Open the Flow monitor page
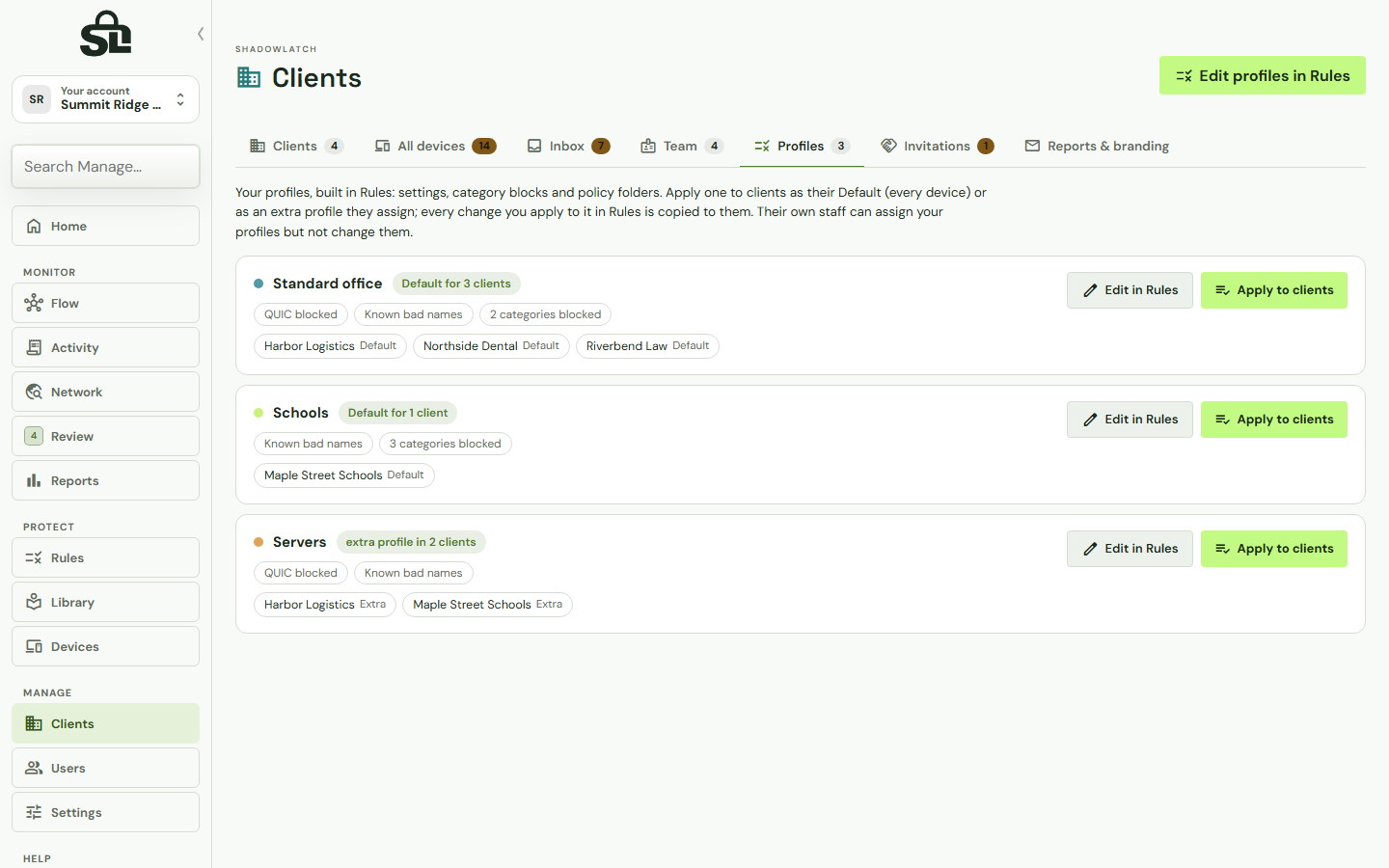 (105, 303)
